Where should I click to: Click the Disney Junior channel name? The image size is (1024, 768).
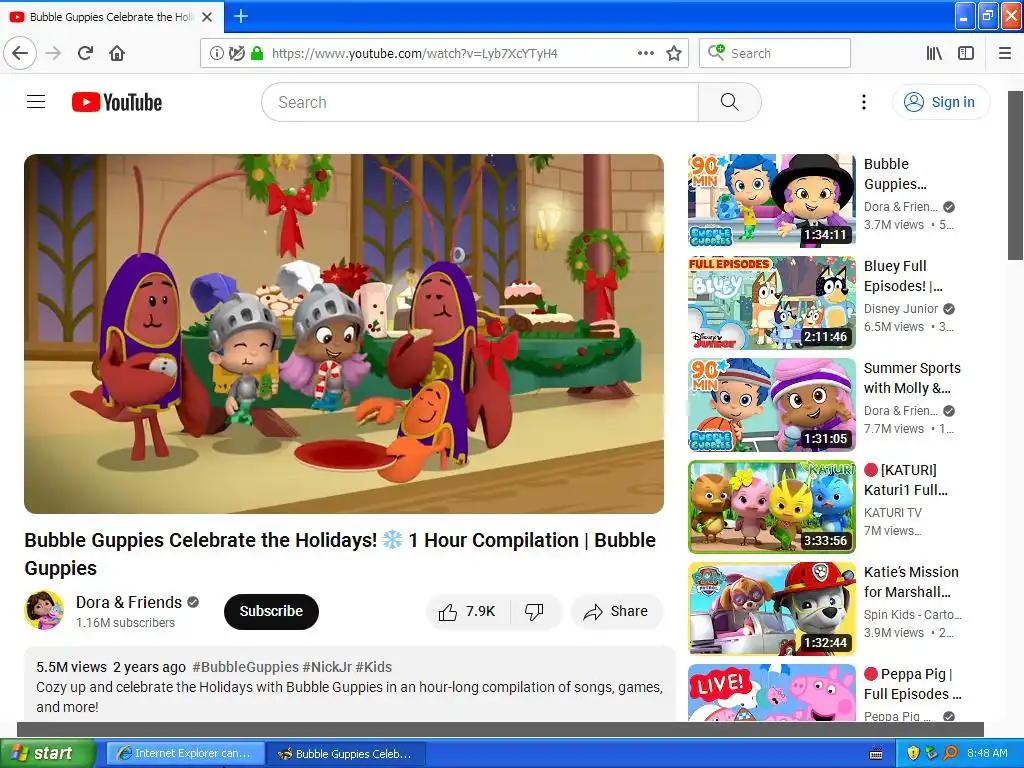901,308
